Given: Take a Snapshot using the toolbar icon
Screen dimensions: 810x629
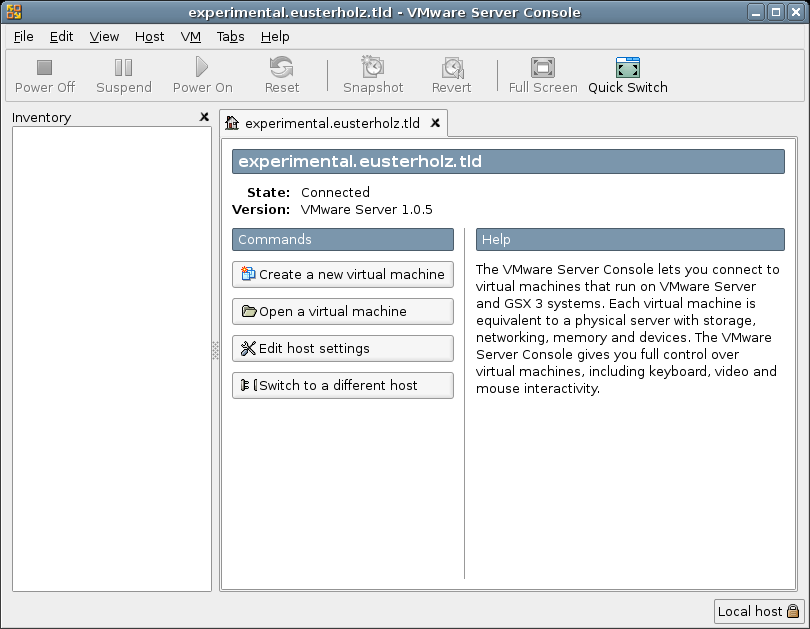Looking at the screenshot, I should [373, 68].
